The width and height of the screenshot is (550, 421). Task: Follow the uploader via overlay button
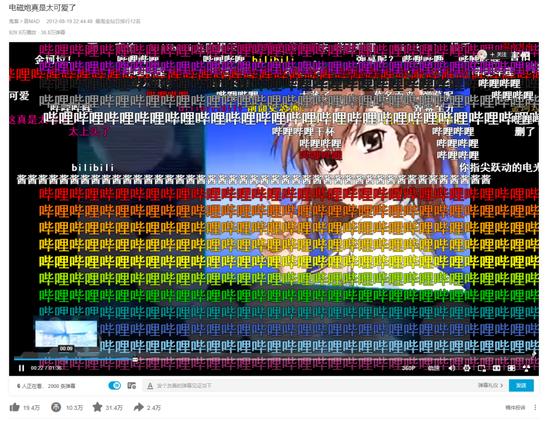pos(498,54)
